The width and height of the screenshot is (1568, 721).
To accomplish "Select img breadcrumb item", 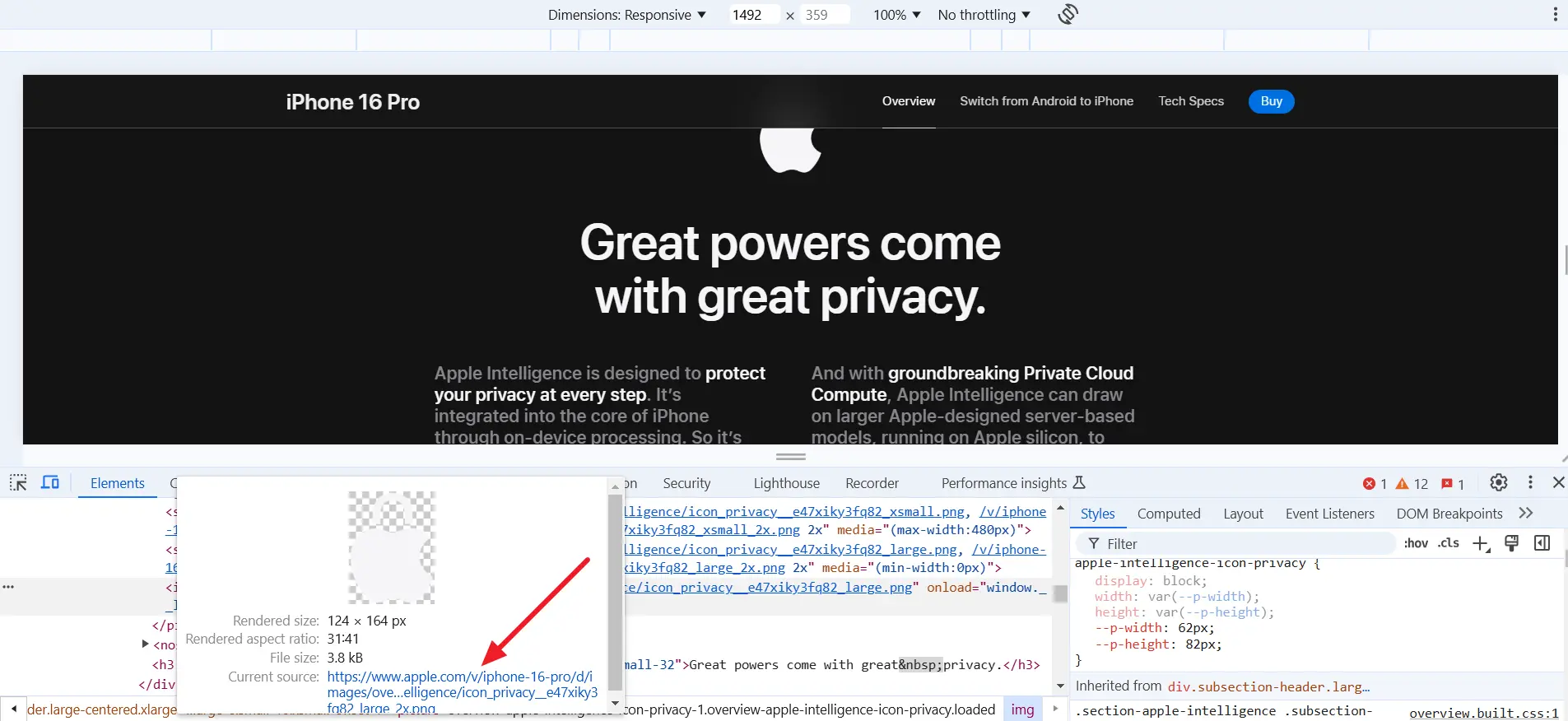I will pyautogui.click(x=1022, y=709).
